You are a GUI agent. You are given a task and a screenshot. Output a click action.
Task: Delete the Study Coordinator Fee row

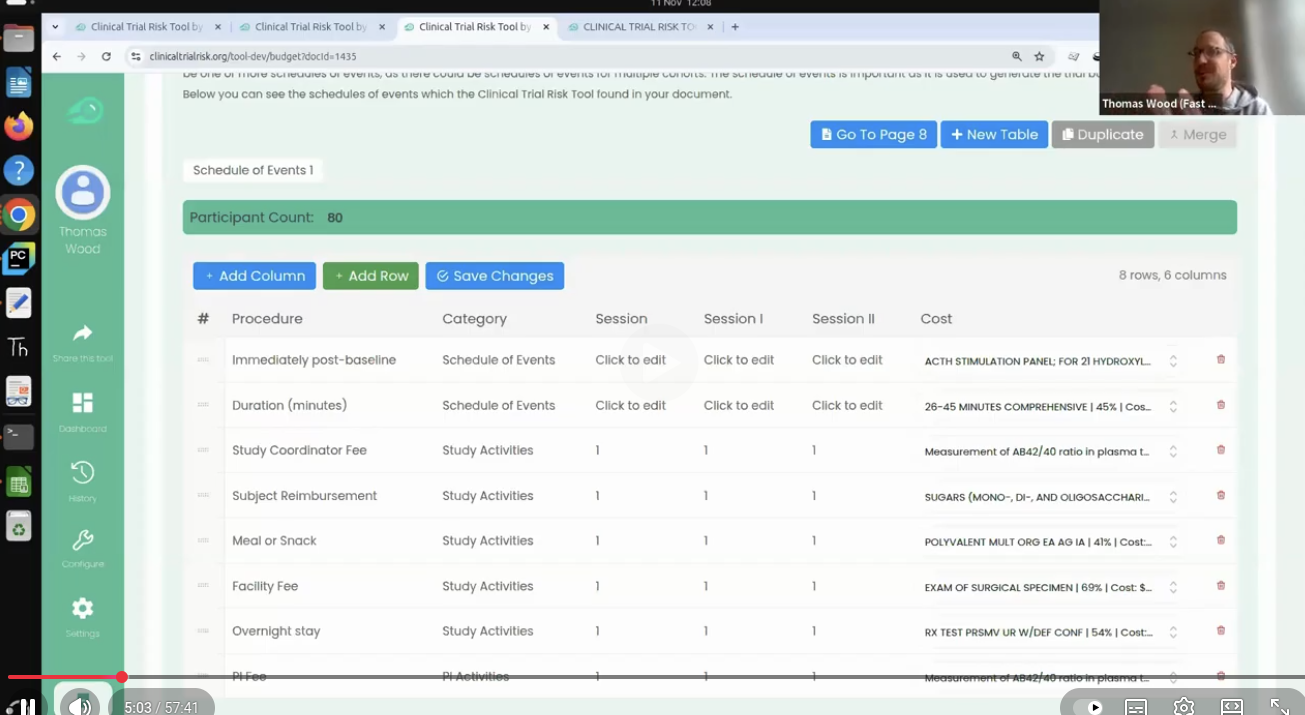1220,450
